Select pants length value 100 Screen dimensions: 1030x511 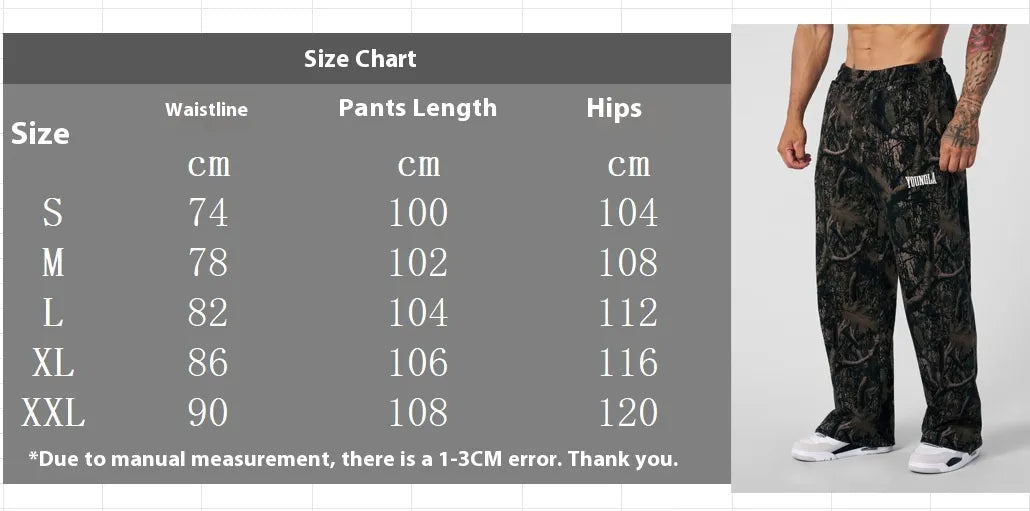coord(418,213)
